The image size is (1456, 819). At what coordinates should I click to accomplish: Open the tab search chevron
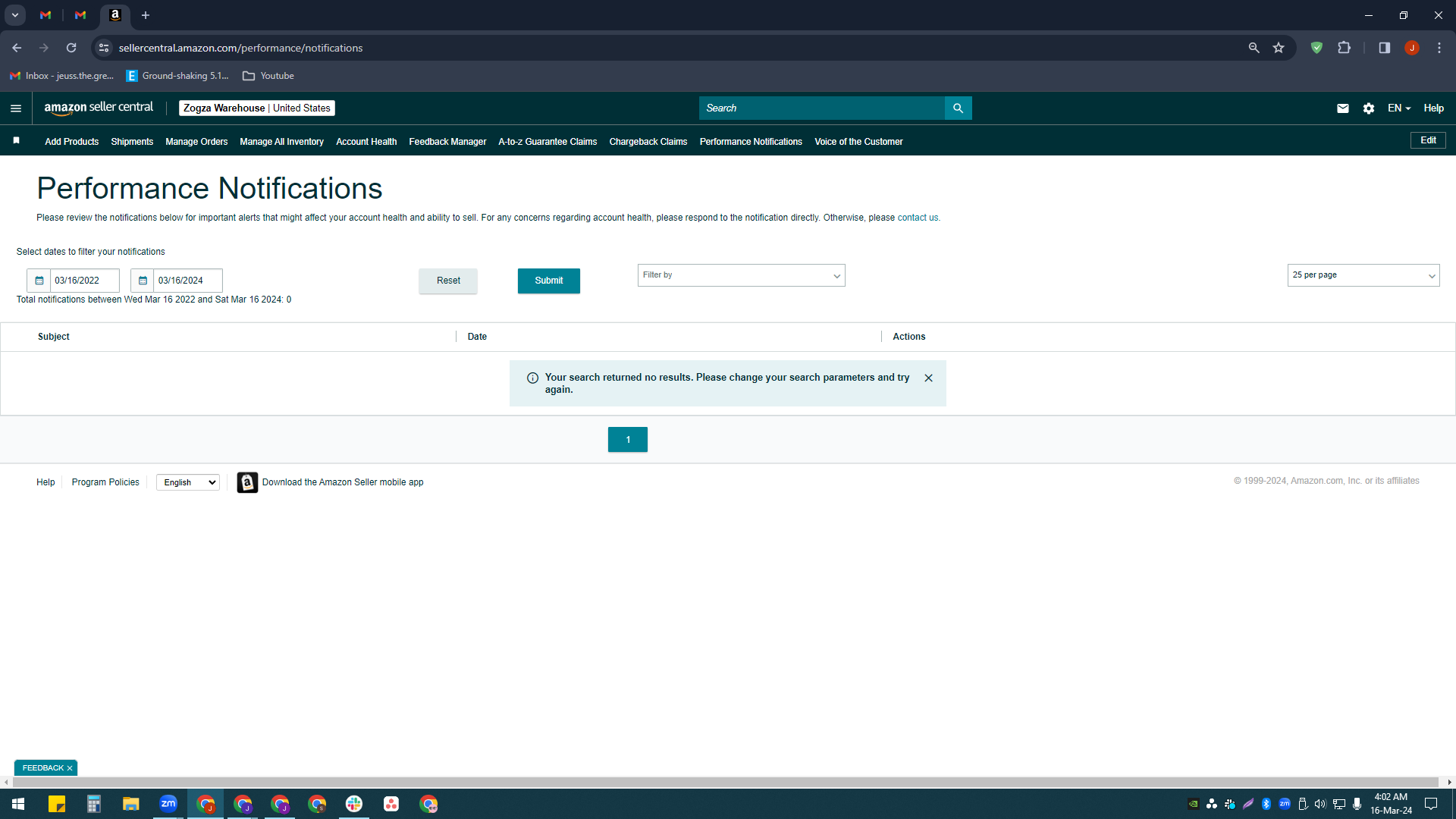pyautogui.click(x=14, y=15)
